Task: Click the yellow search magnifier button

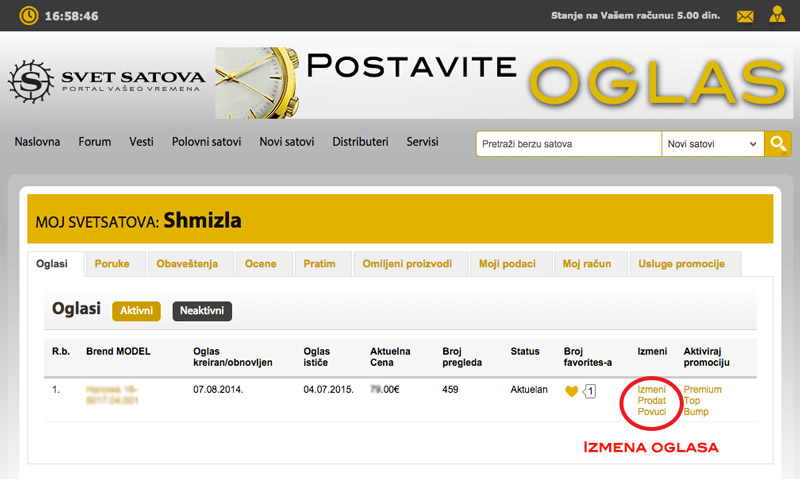Action: click(777, 144)
